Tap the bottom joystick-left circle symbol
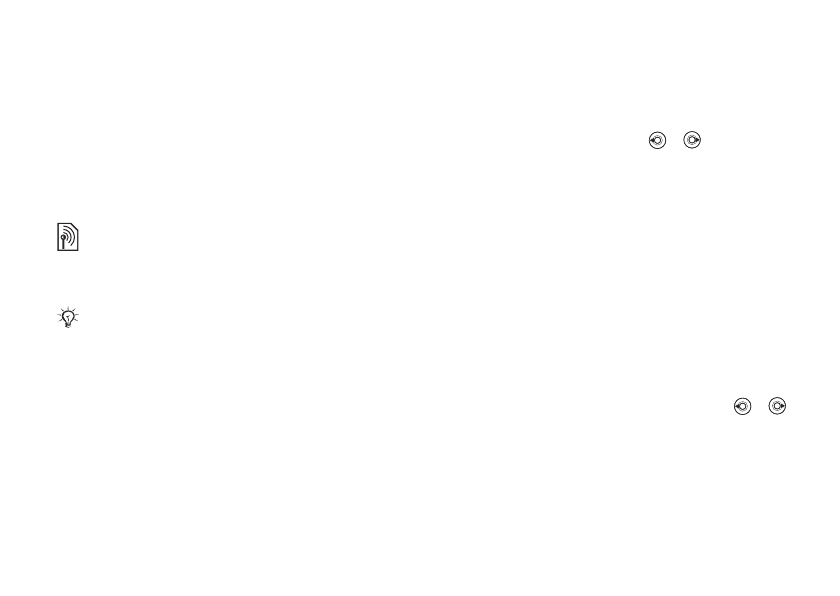Image resolution: width=840 pixels, height=596 pixels. 742,406
